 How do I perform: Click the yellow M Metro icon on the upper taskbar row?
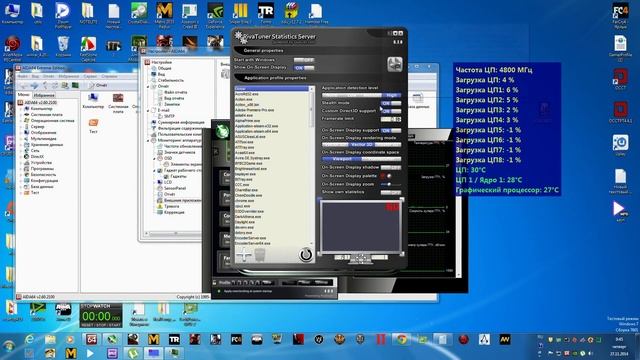point(153,339)
